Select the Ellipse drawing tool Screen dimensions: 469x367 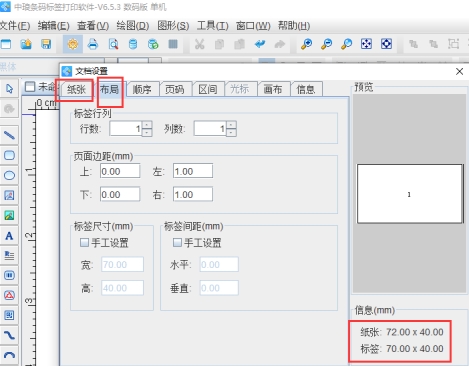(x=9, y=175)
